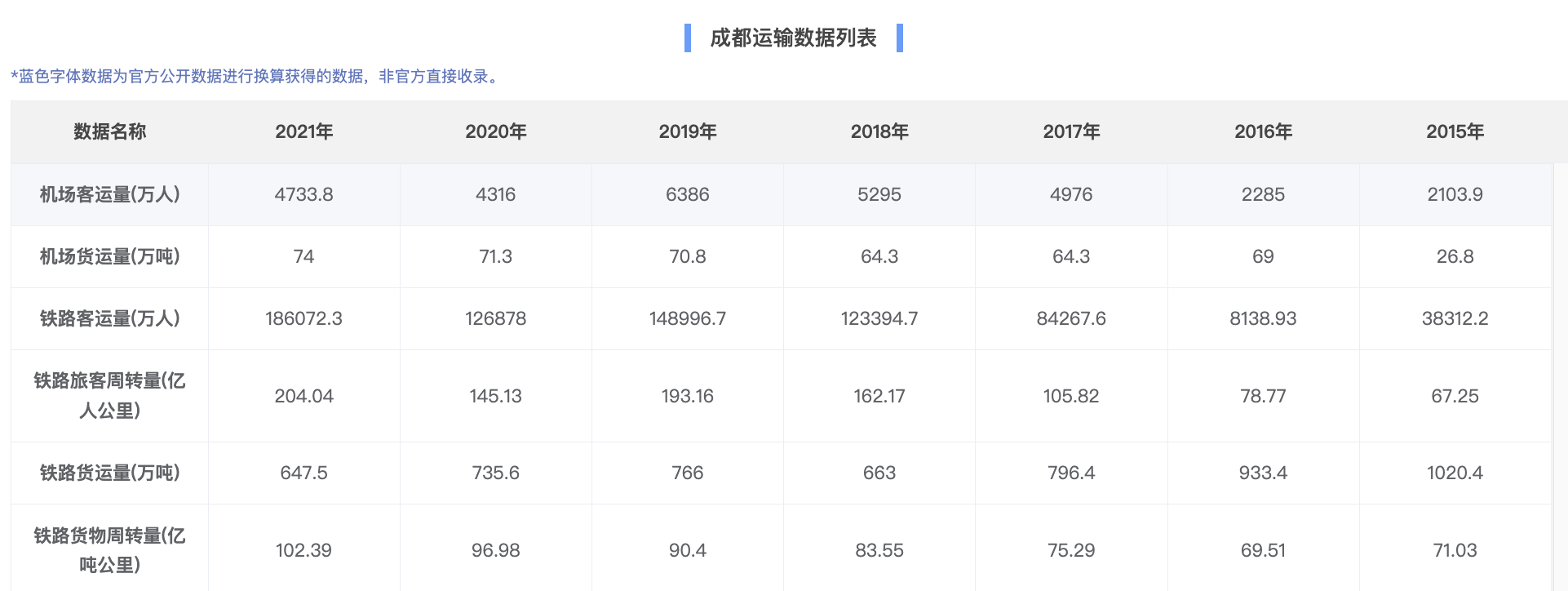Click the 64.3 cell under 2018年
The height and width of the screenshot is (591, 1568).
point(879,256)
